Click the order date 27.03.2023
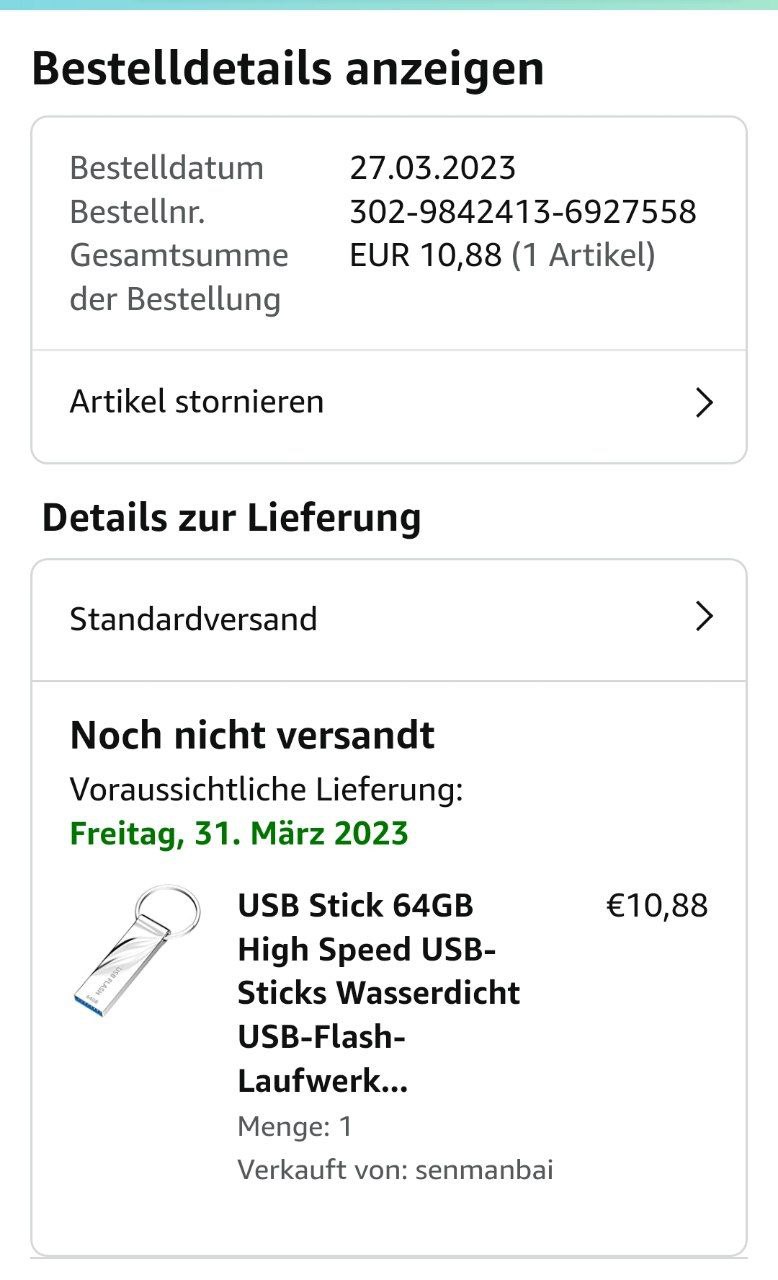The image size is (778, 1280). coord(432,167)
